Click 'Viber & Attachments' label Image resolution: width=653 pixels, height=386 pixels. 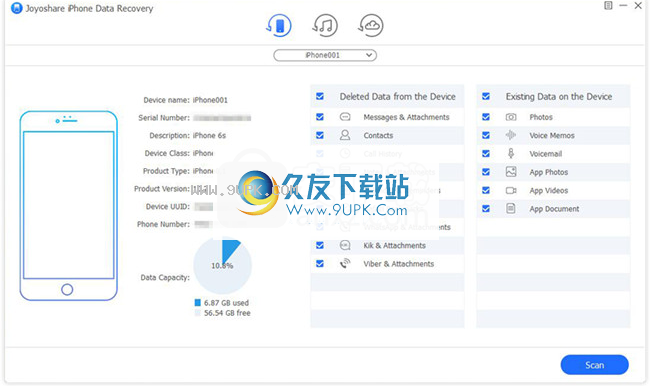pyautogui.click(x=399, y=264)
